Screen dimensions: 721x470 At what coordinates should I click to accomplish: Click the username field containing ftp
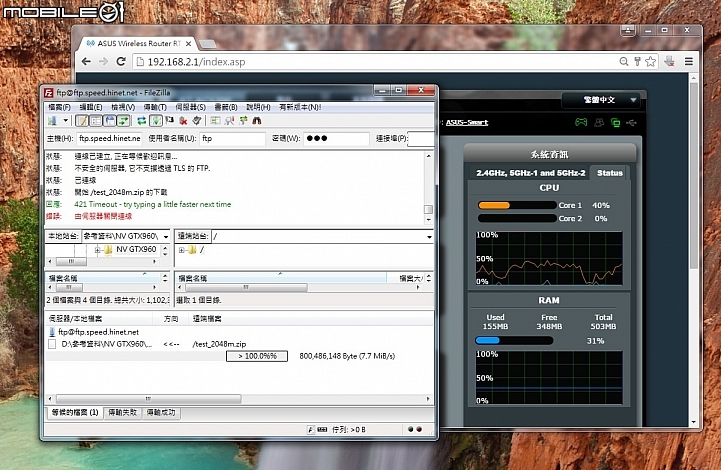click(232, 138)
